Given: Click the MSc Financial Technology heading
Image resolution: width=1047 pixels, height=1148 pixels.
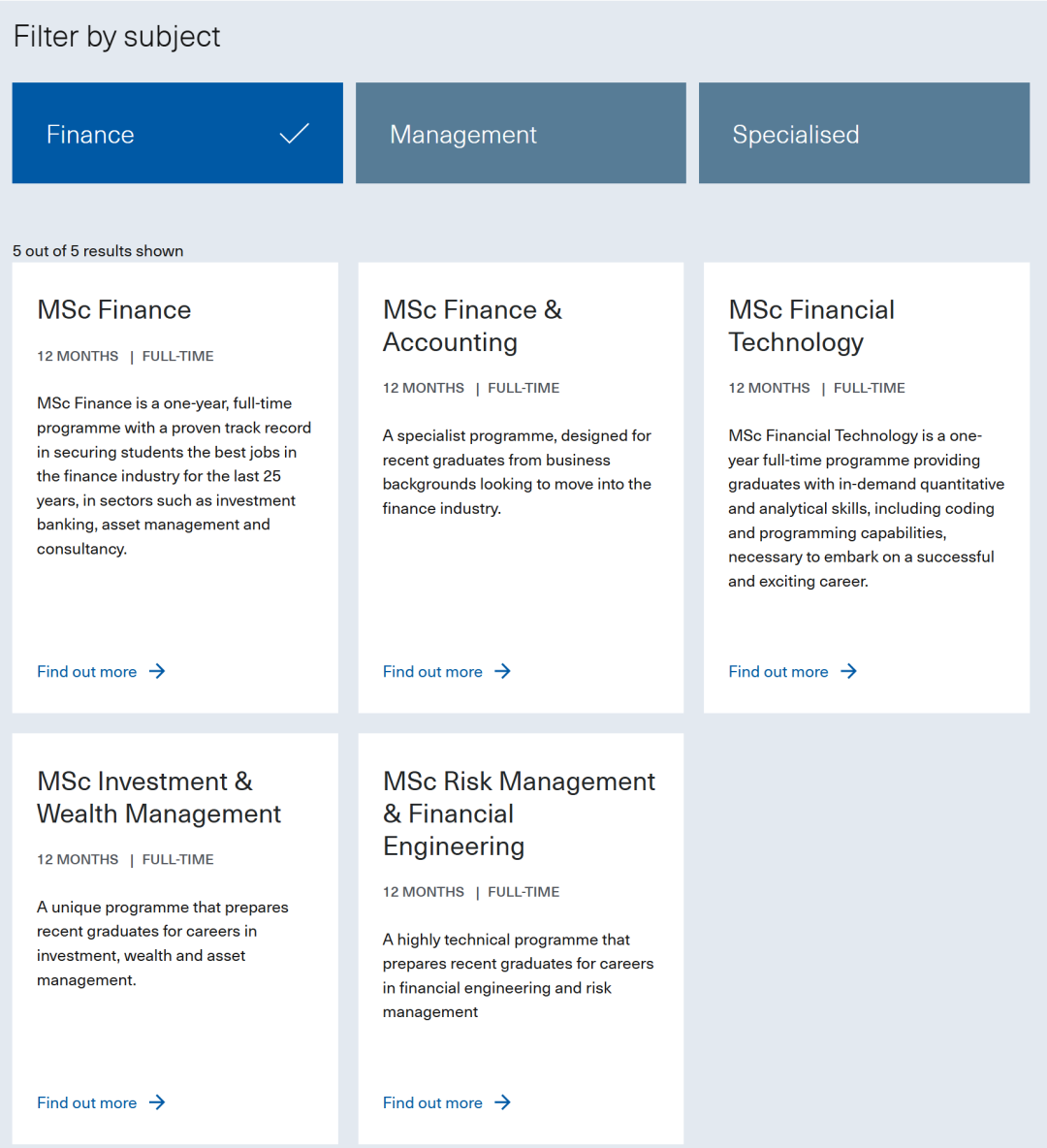Looking at the screenshot, I should (811, 326).
